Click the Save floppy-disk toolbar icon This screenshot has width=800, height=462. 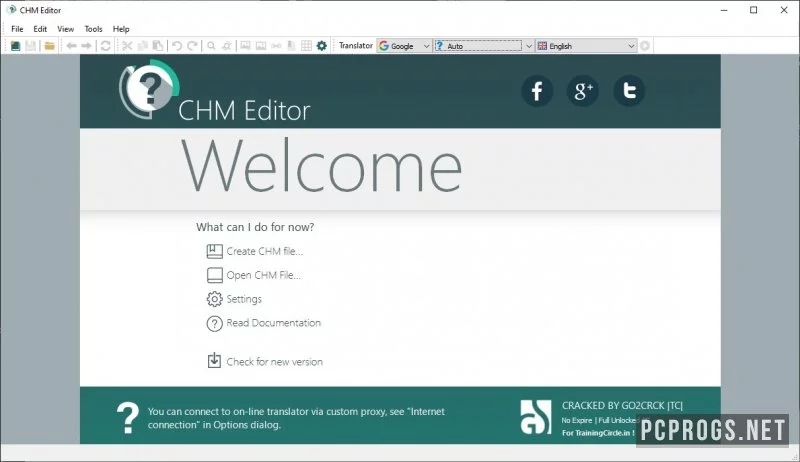point(31,46)
